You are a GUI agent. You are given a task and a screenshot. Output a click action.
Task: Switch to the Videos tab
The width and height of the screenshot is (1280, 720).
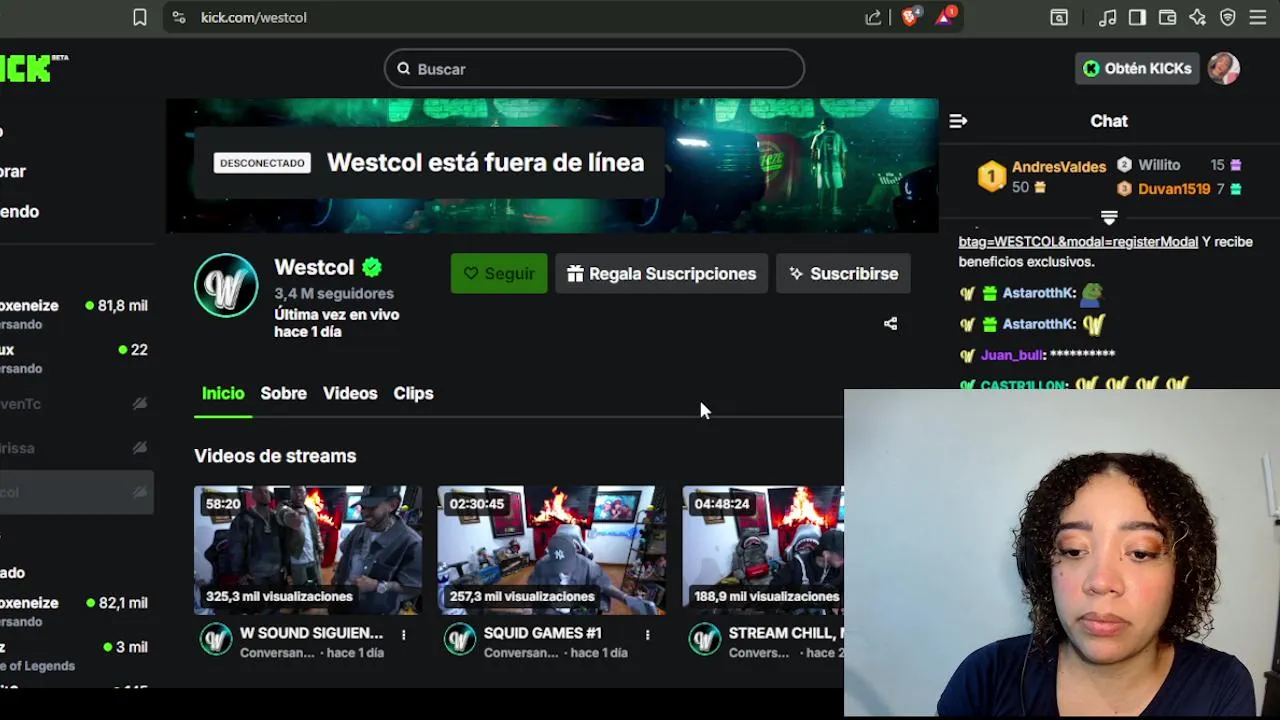point(350,393)
